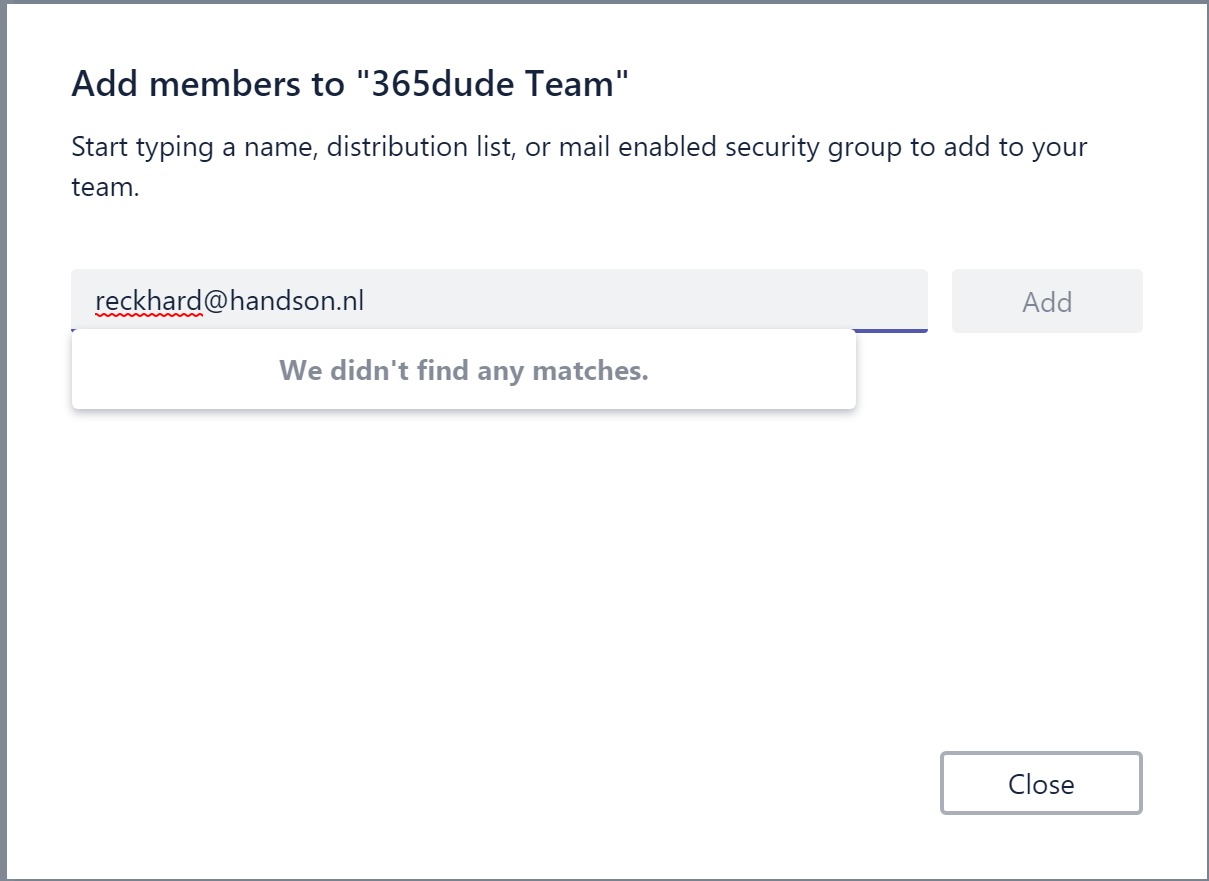Focus the member email input field
Viewport: 1209px width, 881px height.
(499, 300)
